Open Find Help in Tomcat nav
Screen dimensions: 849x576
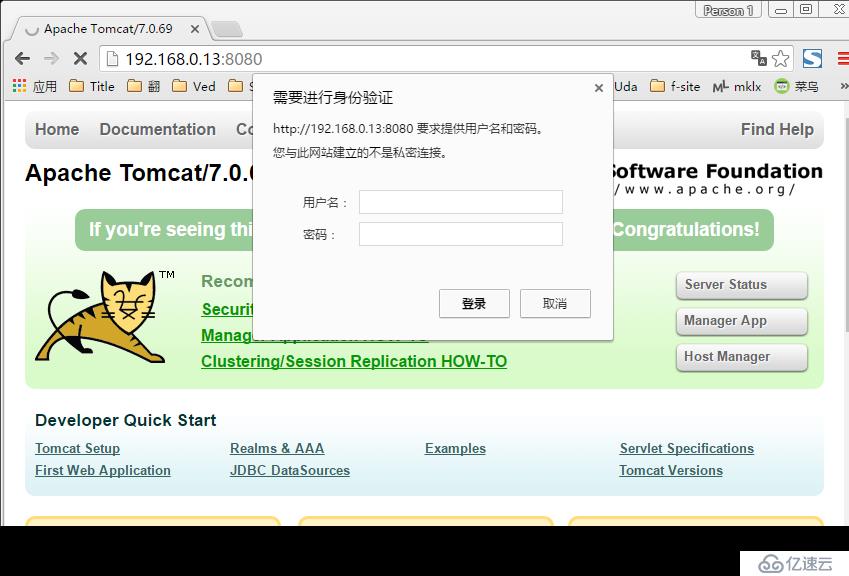777,129
